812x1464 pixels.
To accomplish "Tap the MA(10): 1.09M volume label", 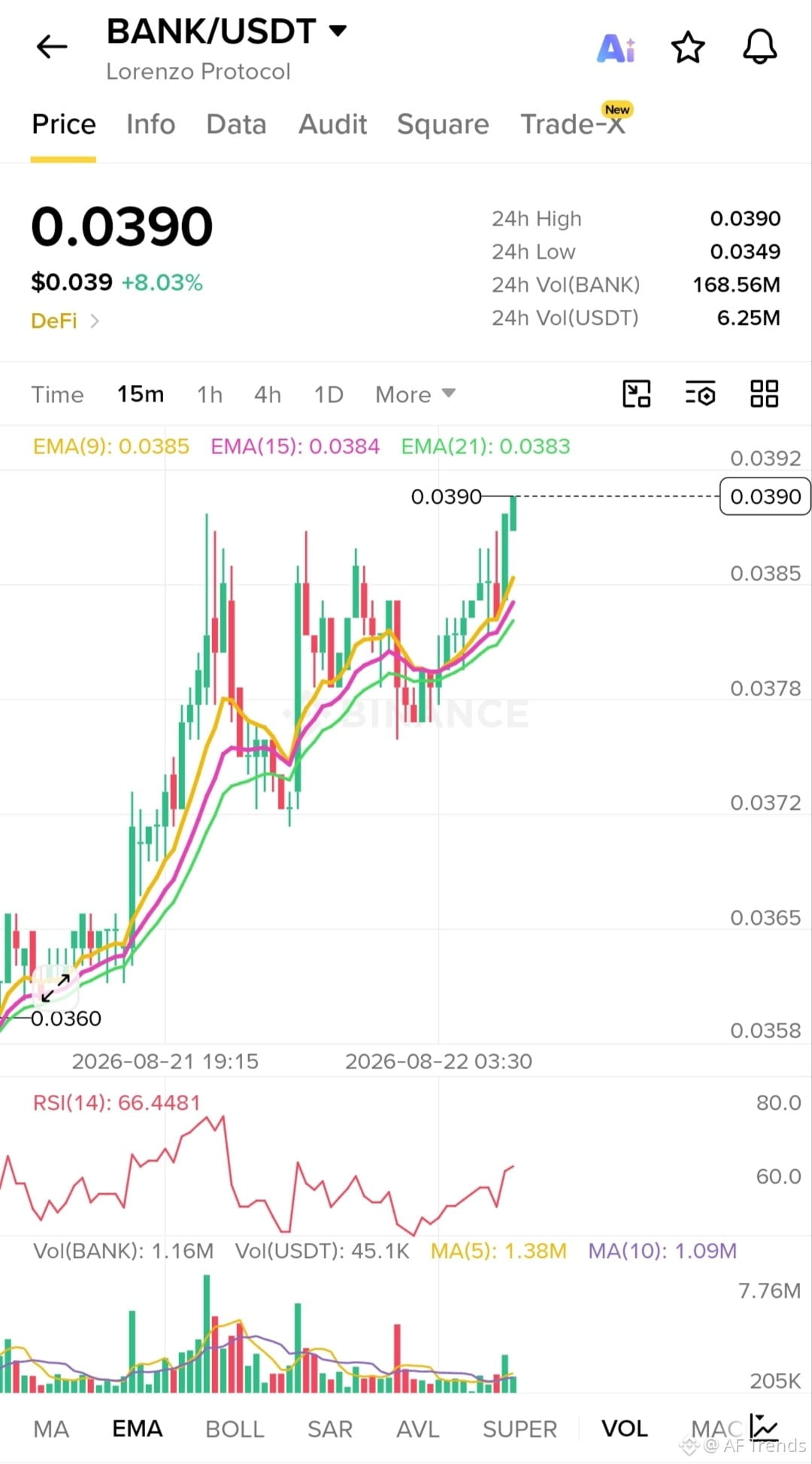I will point(662,1251).
